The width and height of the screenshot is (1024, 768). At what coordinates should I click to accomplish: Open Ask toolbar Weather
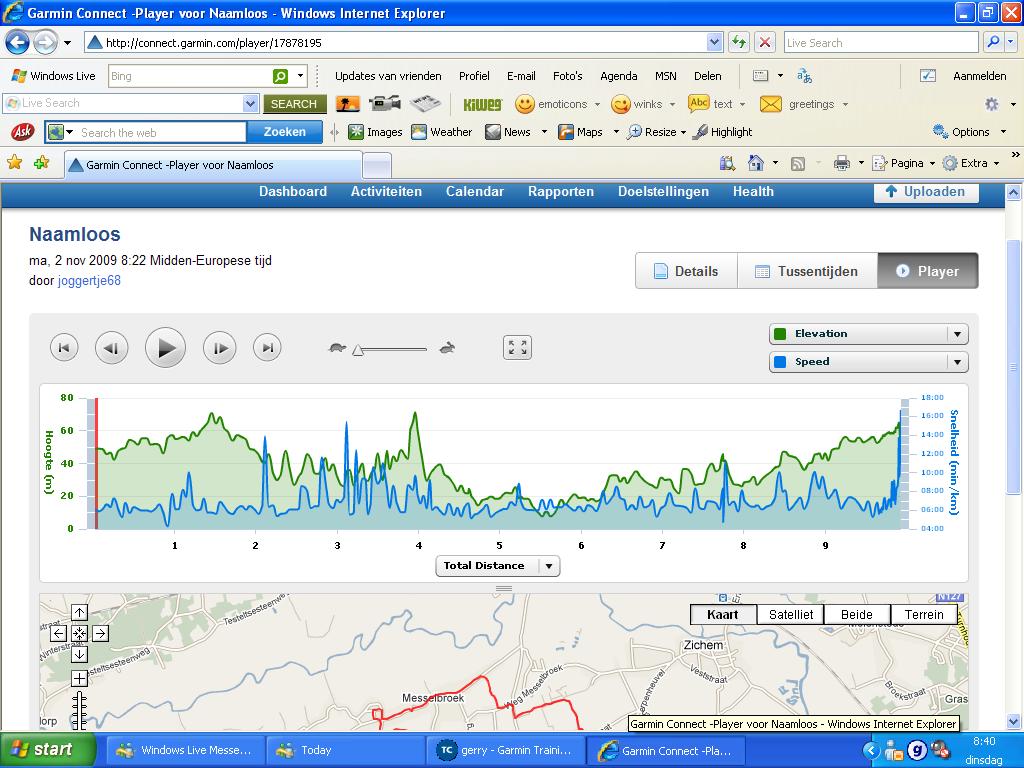(441, 132)
